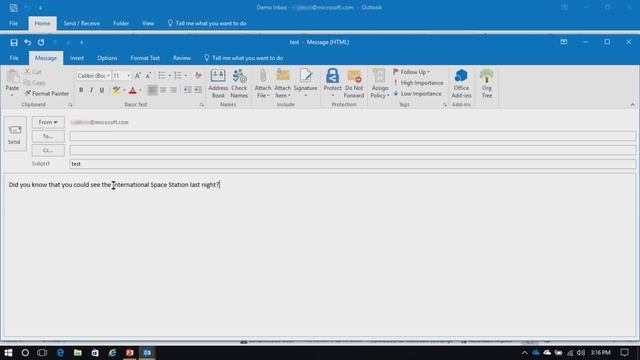Screen dimensions: 640x360
Task: Toggle underline formatting
Action: [x=102, y=90]
